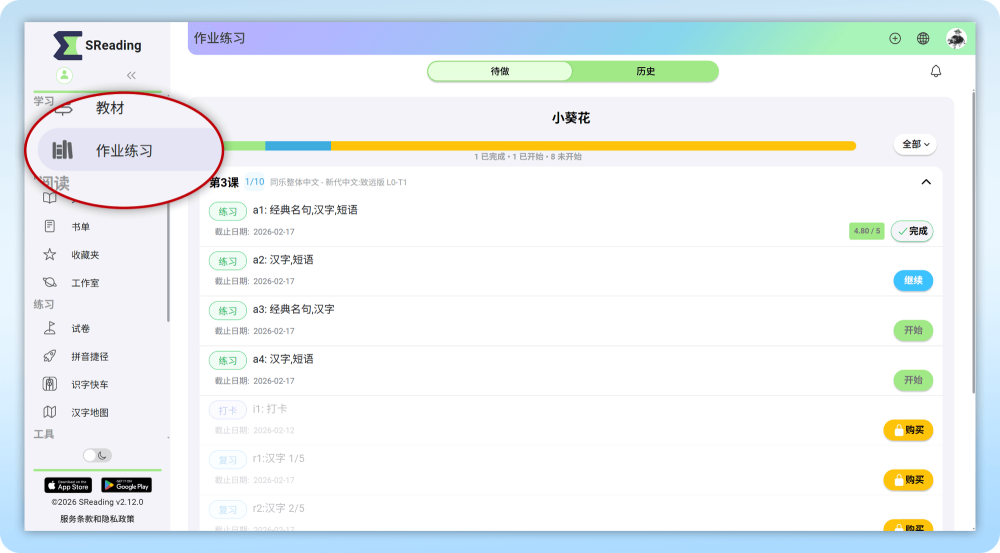The height and width of the screenshot is (553, 1000).
Task: Open the user avatar in header
Action: pyautogui.click(x=956, y=39)
